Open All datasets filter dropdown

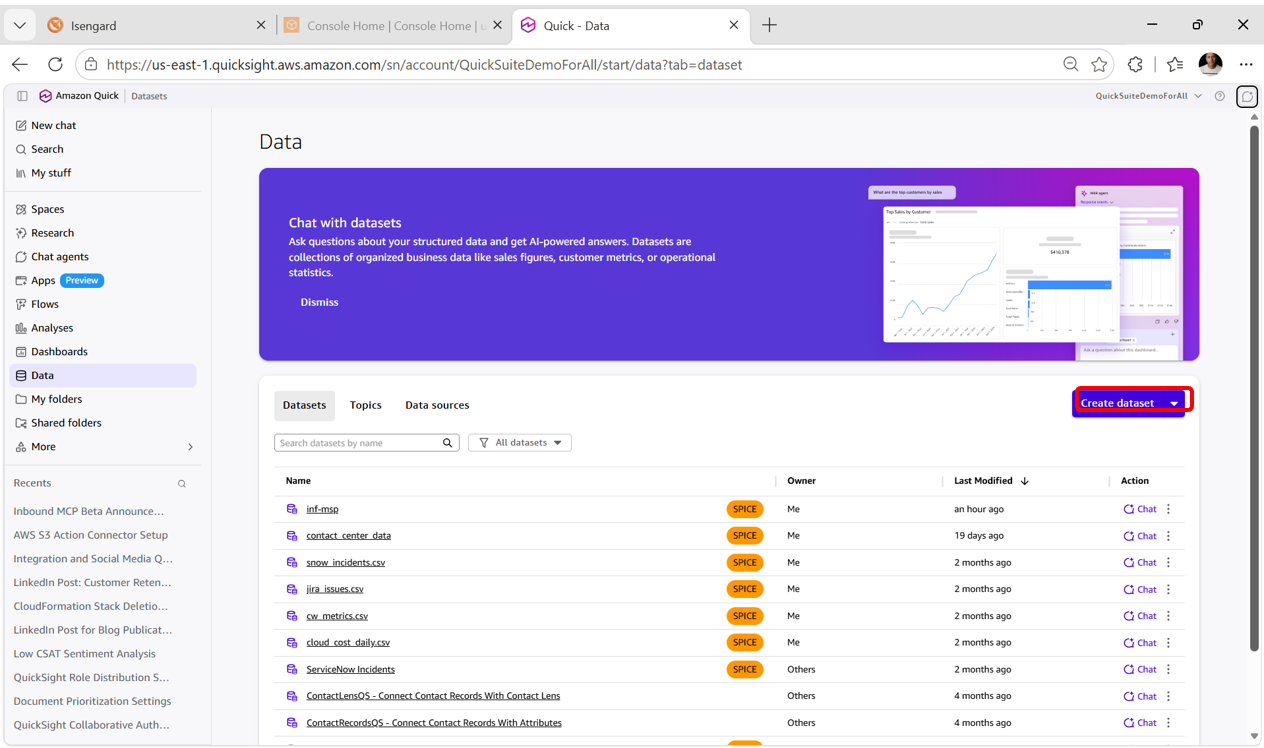click(x=520, y=443)
